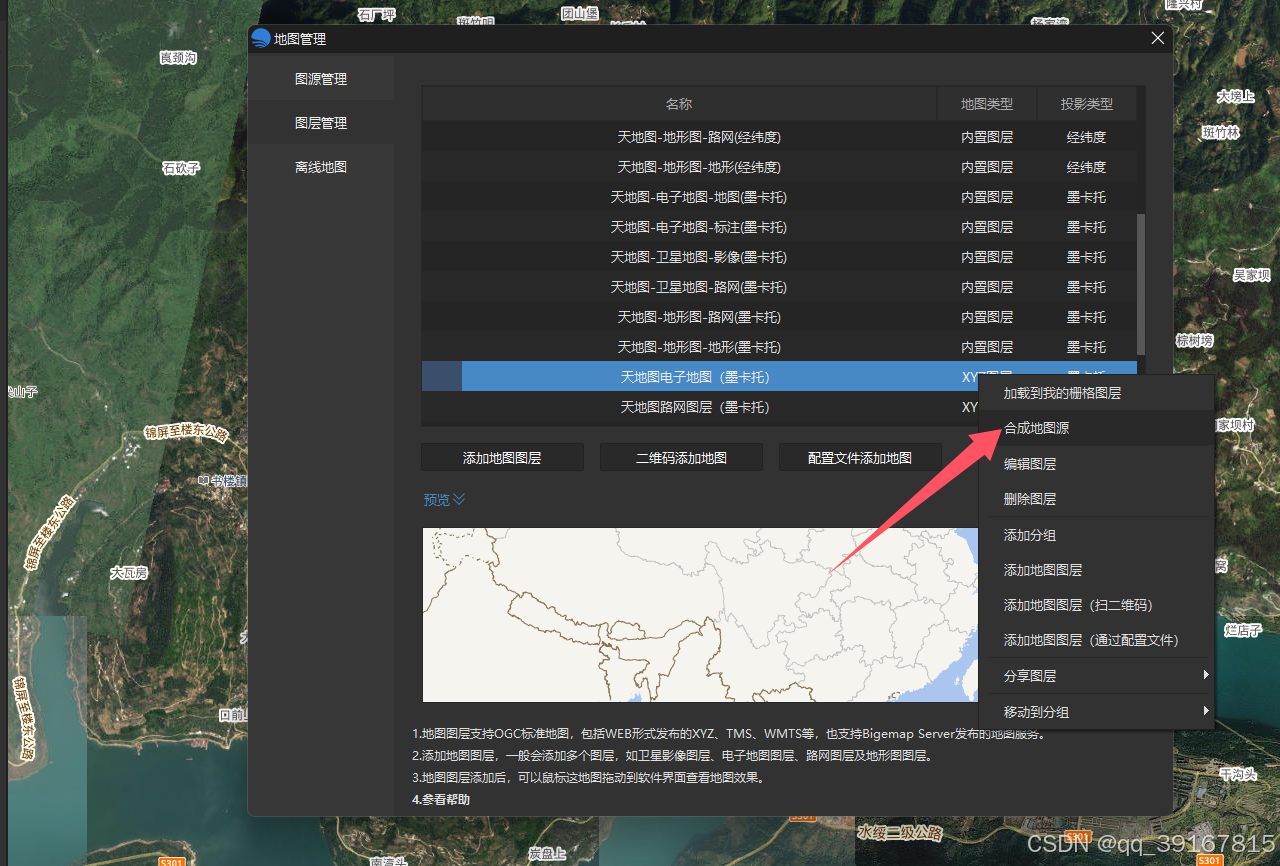Screen dimensions: 1280x866
Task: Select row 天地图路网图层（墨卡托）
Action: point(700,407)
